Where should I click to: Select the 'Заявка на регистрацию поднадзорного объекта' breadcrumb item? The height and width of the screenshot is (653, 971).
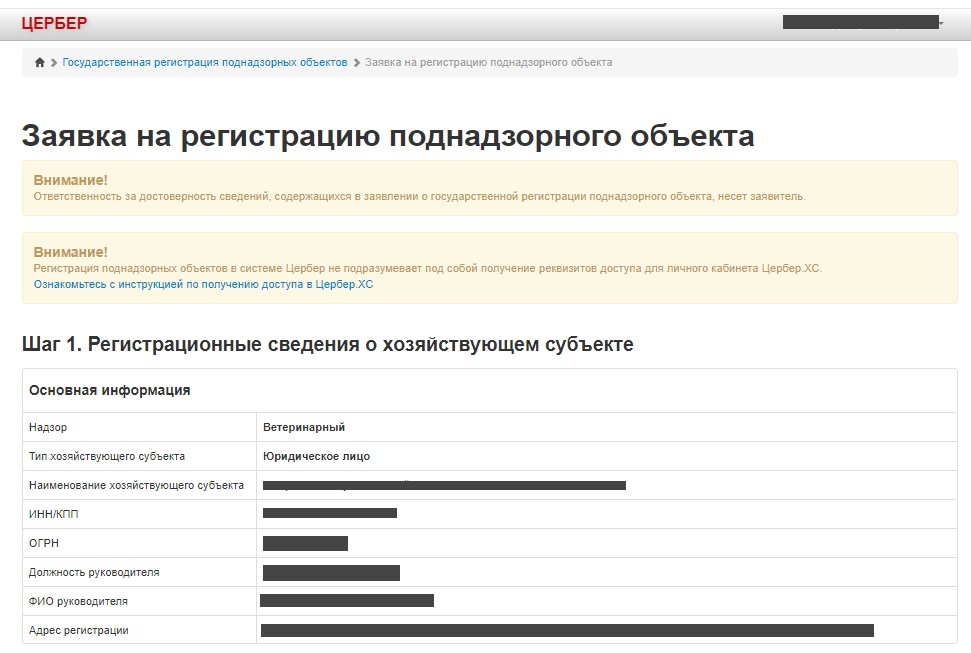488,62
